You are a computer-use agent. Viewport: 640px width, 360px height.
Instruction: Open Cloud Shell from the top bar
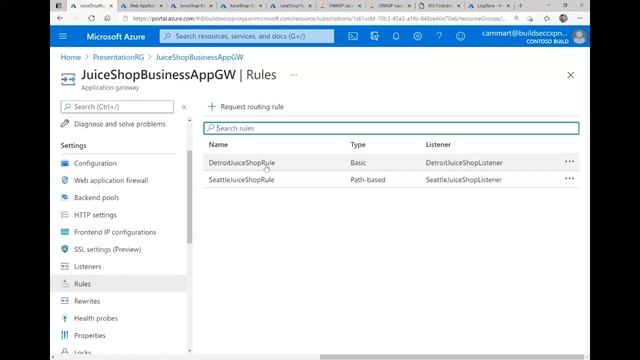[x=353, y=36]
